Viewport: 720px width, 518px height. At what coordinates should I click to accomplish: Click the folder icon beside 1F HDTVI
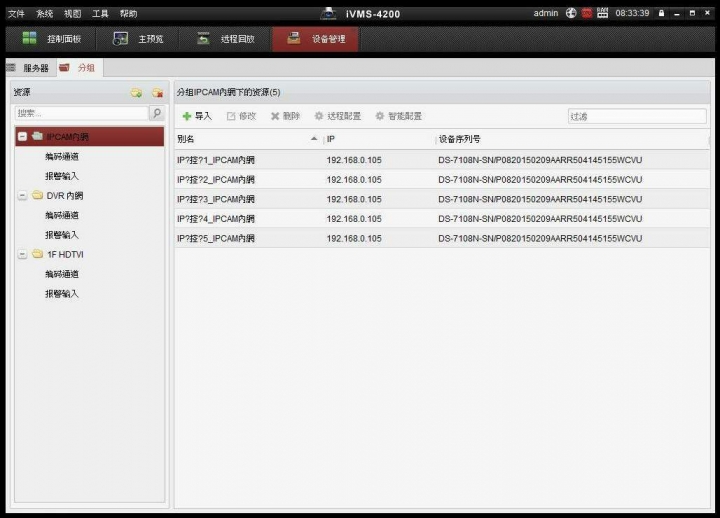tap(38, 254)
